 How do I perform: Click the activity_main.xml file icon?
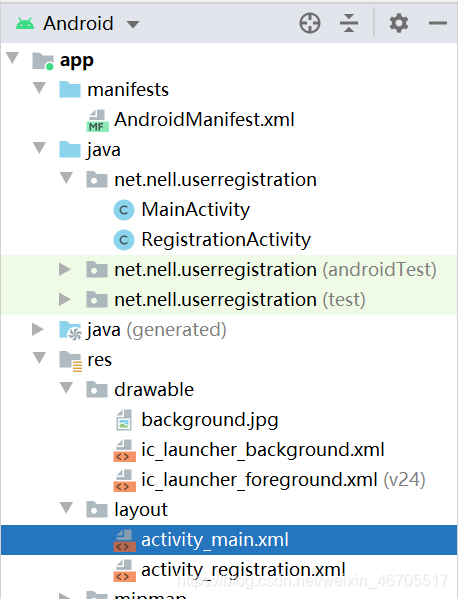click(x=125, y=541)
